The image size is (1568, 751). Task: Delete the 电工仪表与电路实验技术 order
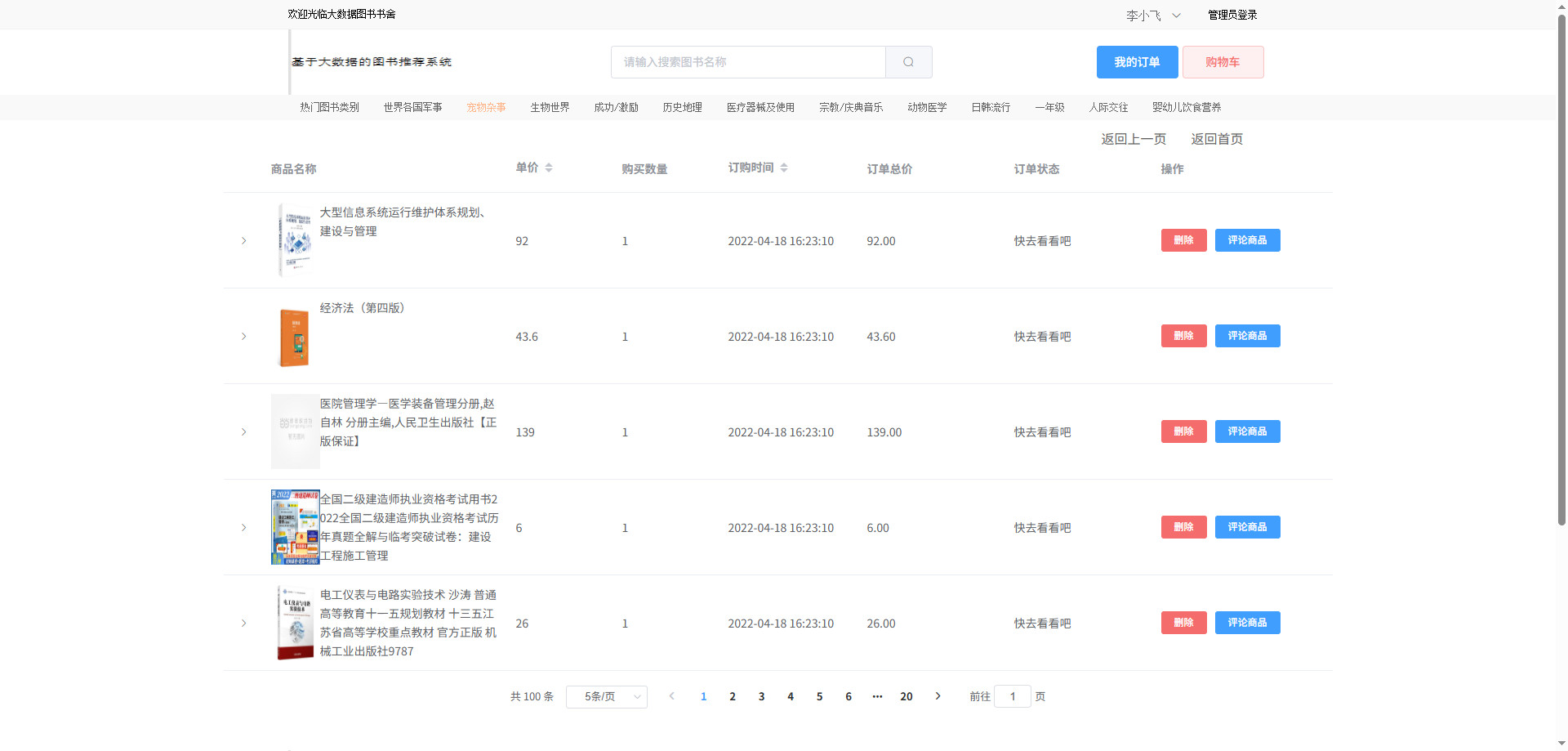pos(1183,623)
